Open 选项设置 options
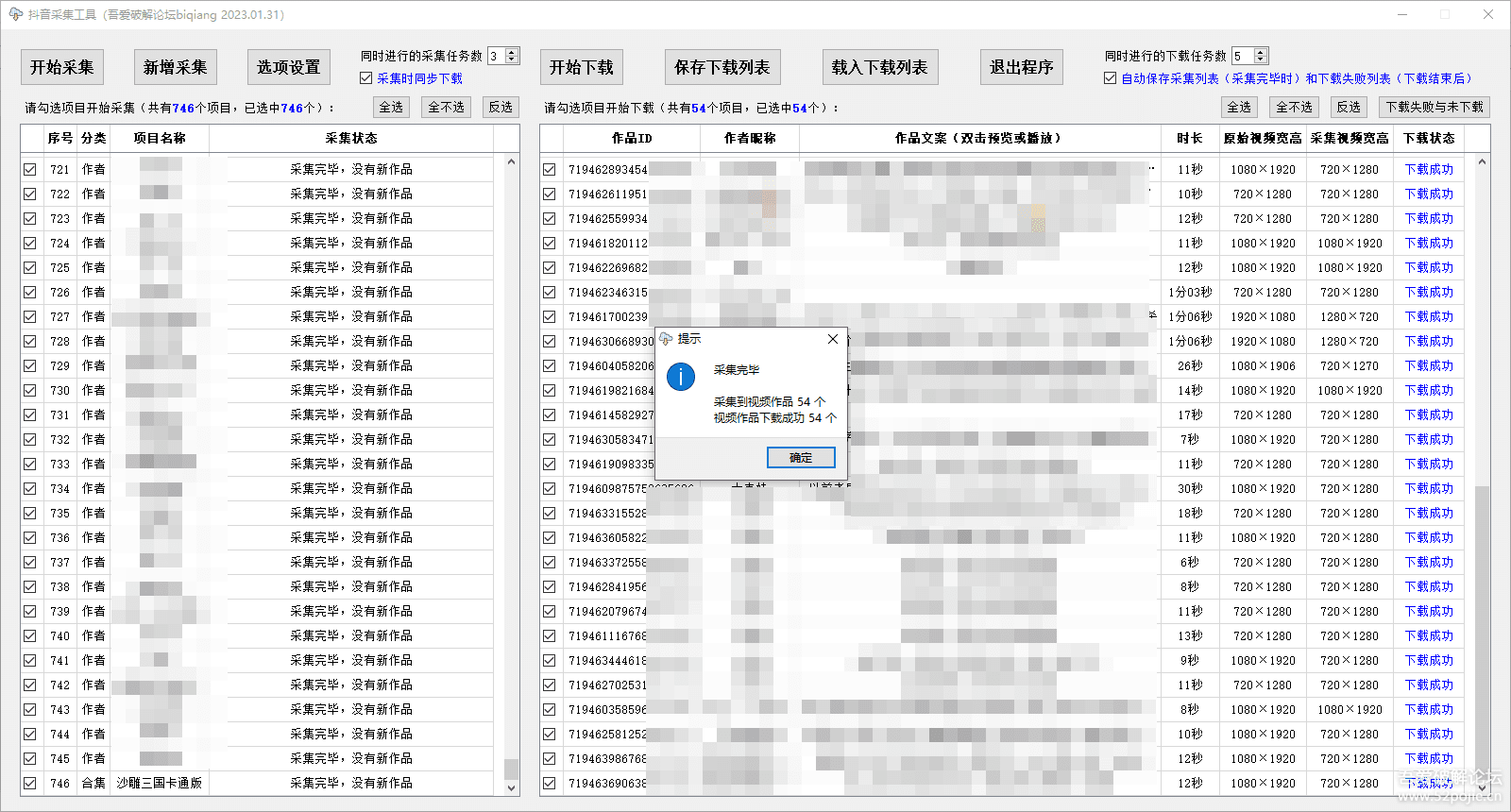 pyautogui.click(x=289, y=67)
